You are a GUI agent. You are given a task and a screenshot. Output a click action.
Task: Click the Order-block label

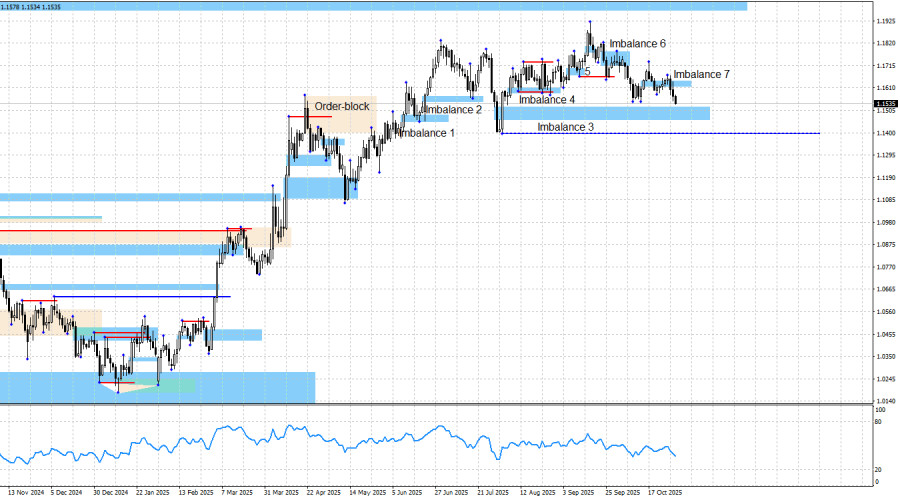click(x=342, y=107)
